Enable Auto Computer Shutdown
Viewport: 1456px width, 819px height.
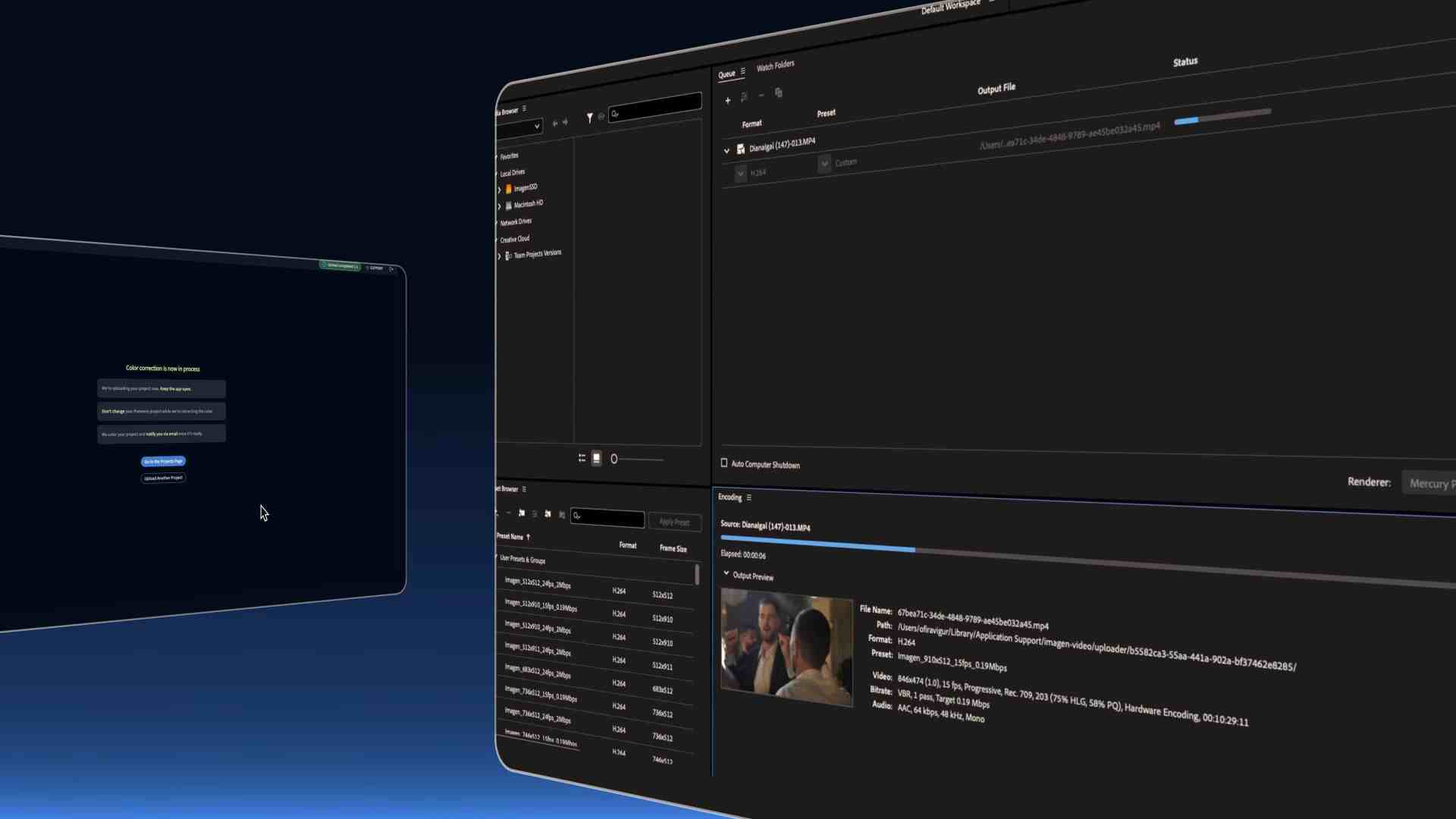(724, 463)
